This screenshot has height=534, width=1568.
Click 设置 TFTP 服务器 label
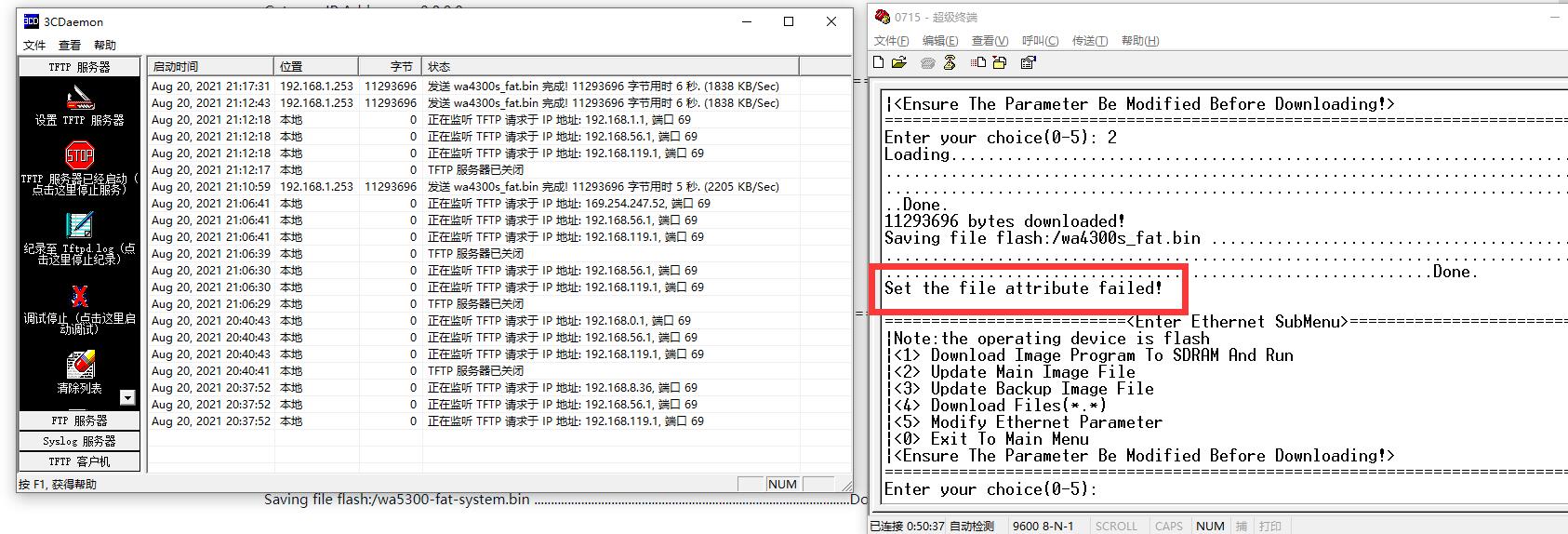(80, 121)
